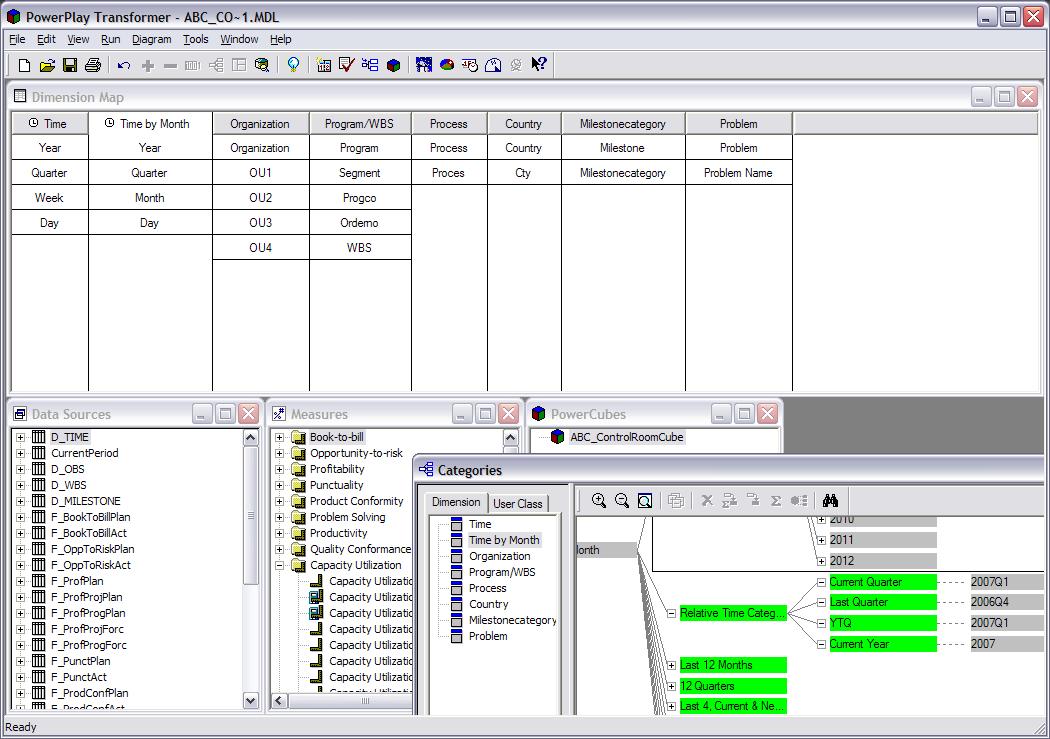Open the Diagram menu

[x=151, y=39]
